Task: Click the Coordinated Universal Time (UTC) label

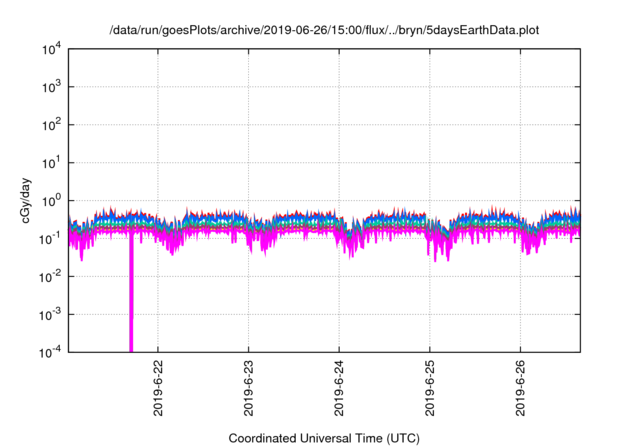Action: (324, 438)
